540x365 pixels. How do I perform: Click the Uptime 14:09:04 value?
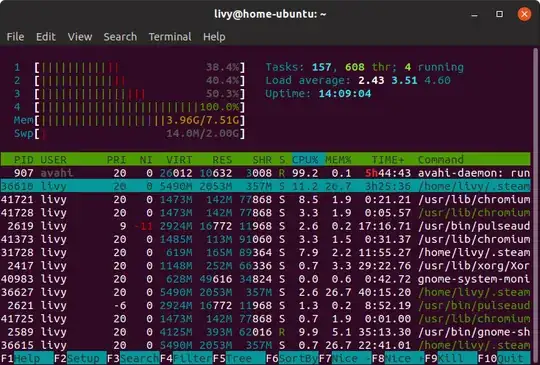tap(345, 94)
